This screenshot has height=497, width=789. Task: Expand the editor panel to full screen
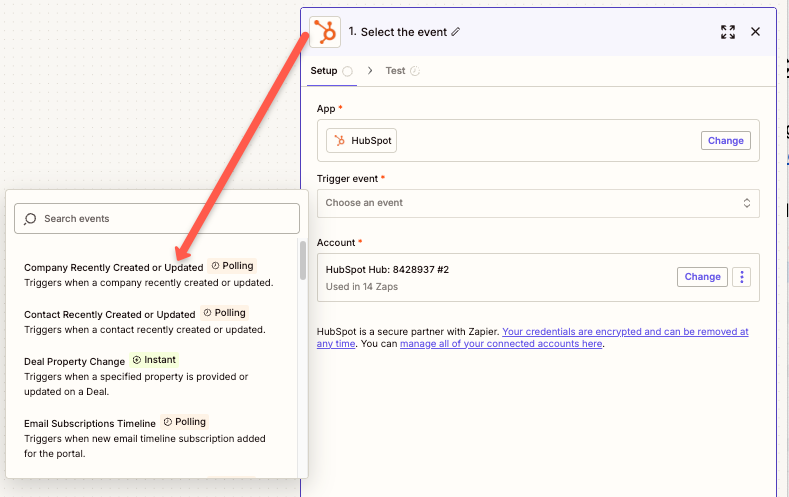pos(728,32)
